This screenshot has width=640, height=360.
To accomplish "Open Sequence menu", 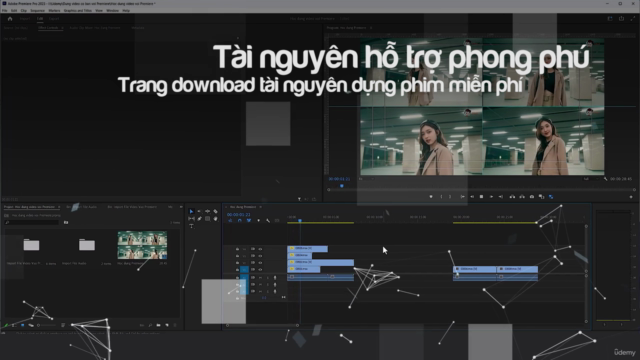I will click(x=38, y=11).
